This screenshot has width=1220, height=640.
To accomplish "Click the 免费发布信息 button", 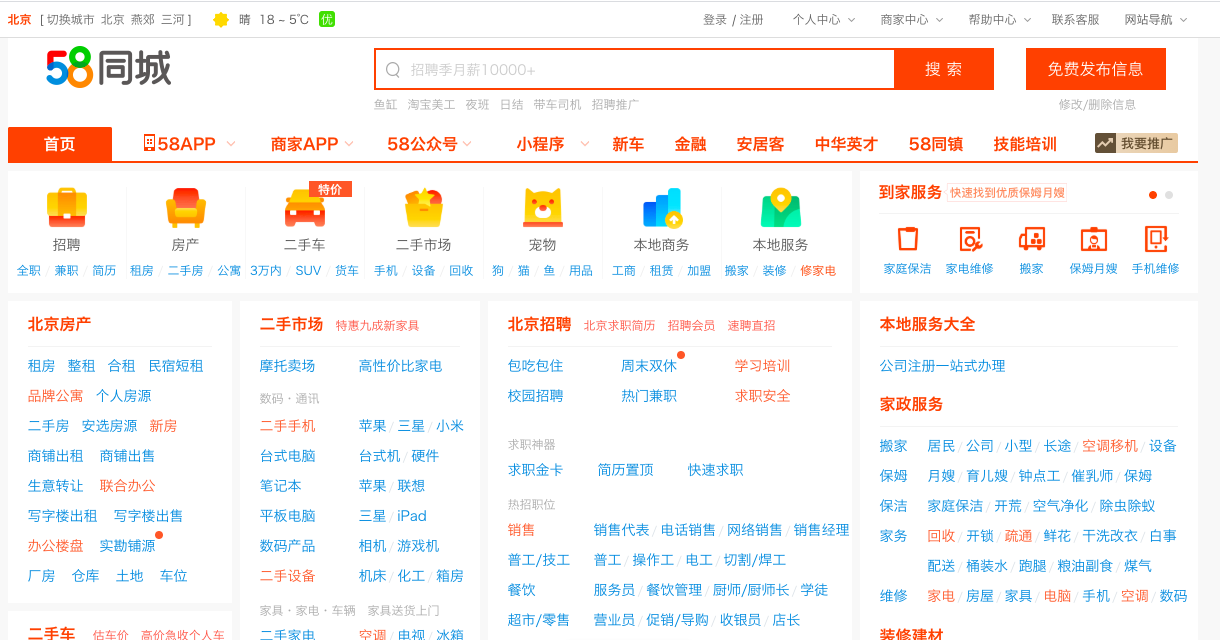I will (1096, 68).
